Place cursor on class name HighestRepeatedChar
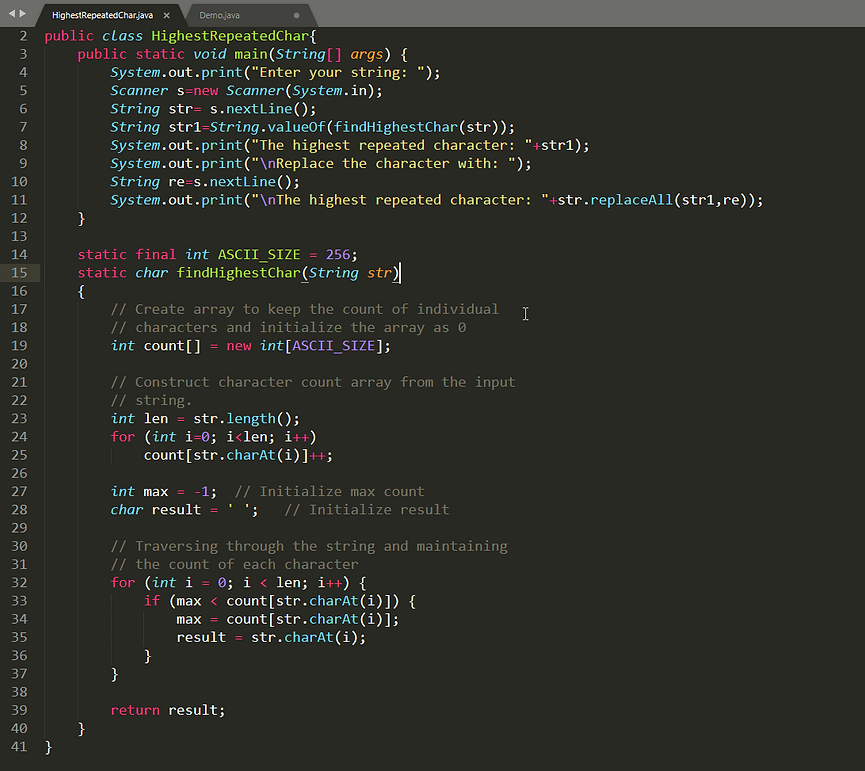Image resolution: width=865 pixels, height=771 pixels. (230, 36)
